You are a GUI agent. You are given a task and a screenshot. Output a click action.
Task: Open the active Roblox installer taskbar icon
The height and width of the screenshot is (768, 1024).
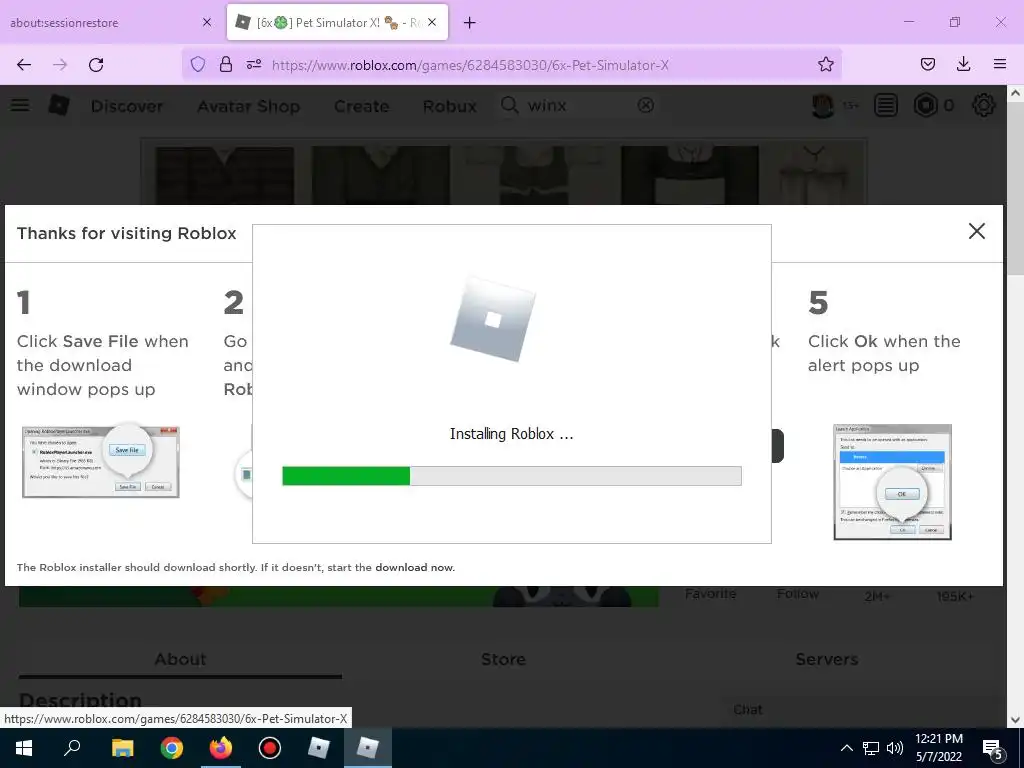tap(367, 748)
